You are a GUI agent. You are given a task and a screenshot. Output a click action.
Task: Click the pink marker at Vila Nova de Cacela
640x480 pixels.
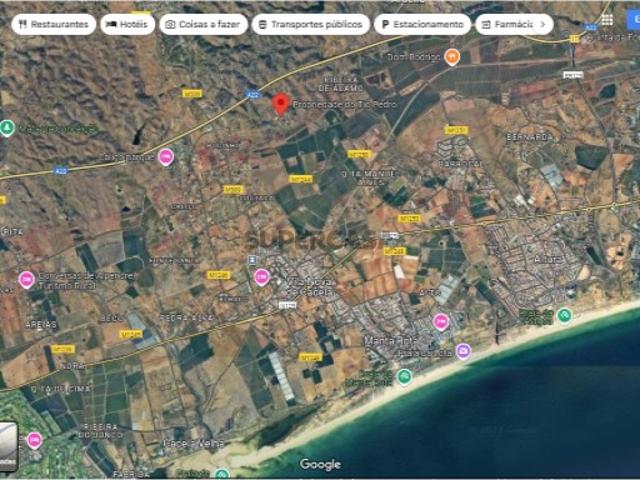pyautogui.click(x=261, y=277)
